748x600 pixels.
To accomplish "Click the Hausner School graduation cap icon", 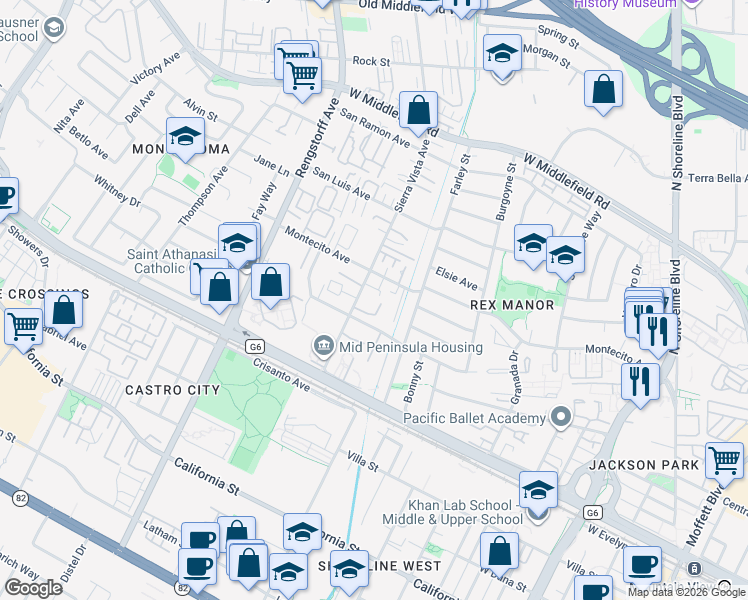I will [54, 29].
